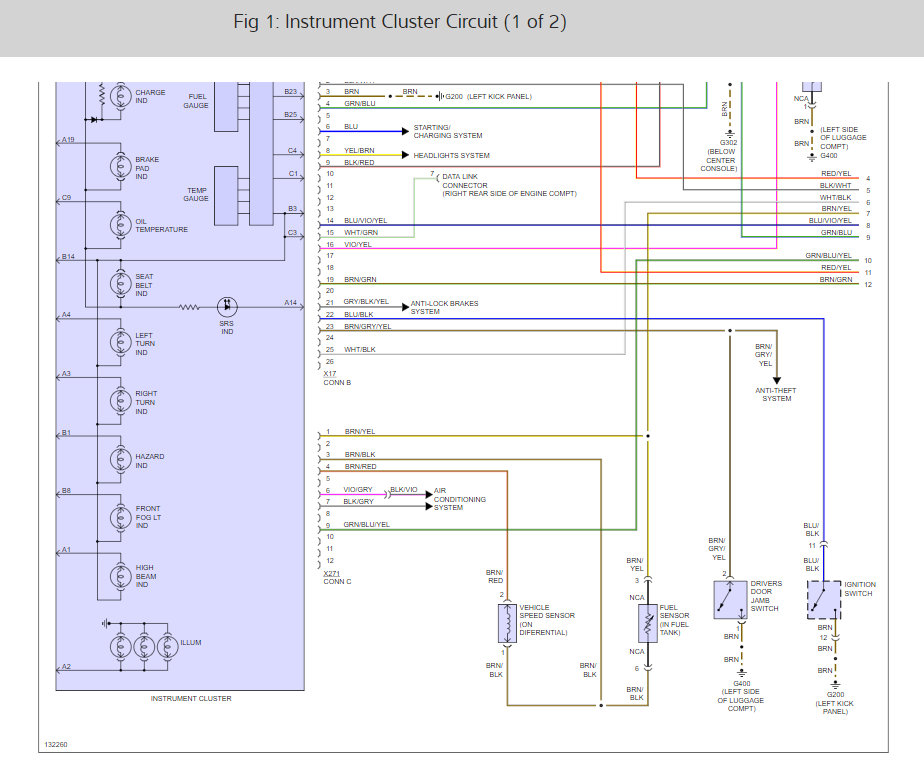This screenshot has height=768, width=924.
Task: Click the GRN/BLU/YEL label on connector C
Action: coord(367,525)
